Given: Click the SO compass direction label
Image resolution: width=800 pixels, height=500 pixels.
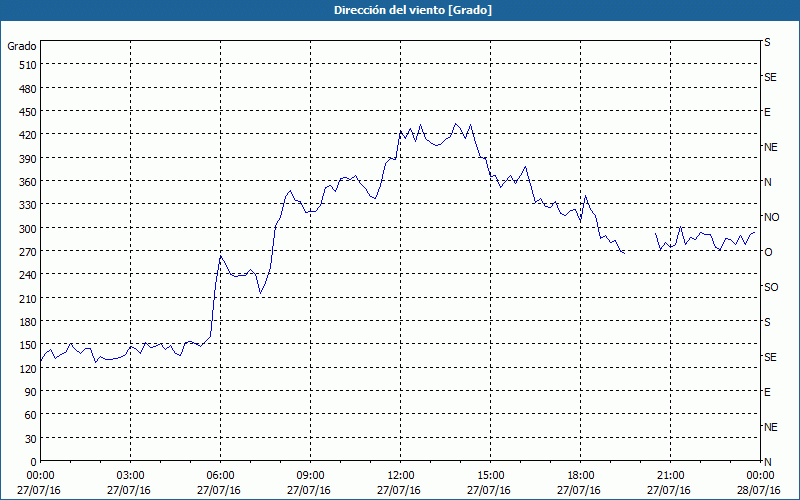Looking at the screenshot, I should (771, 287).
